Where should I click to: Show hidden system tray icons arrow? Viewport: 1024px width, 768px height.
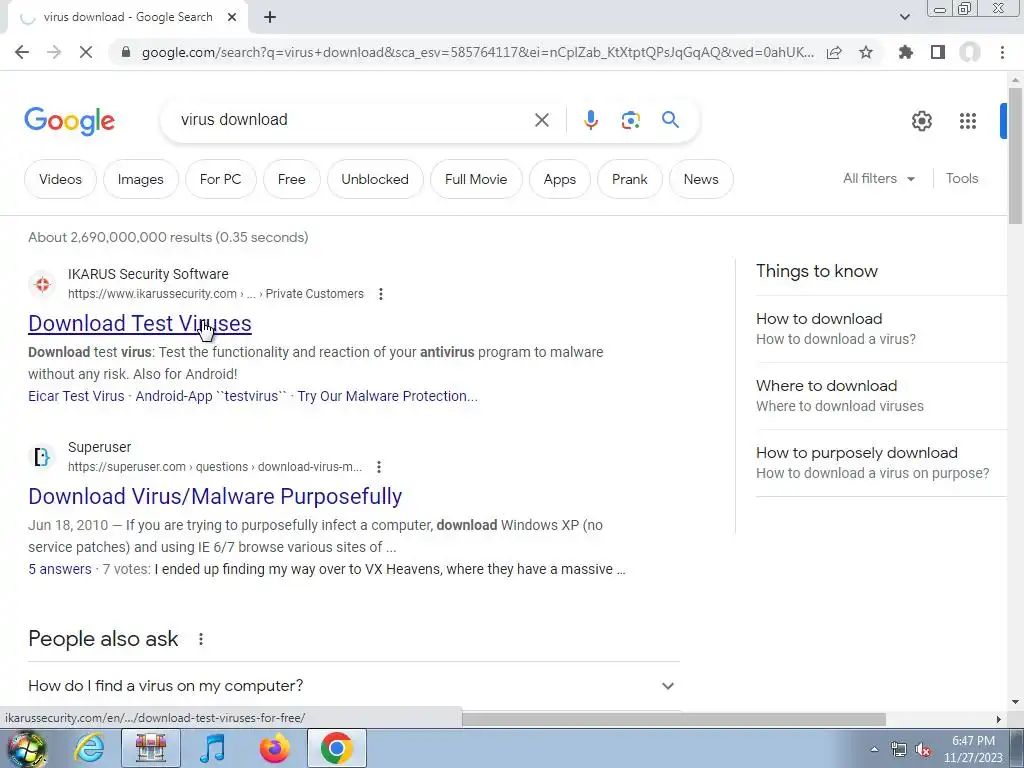[874, 748]
